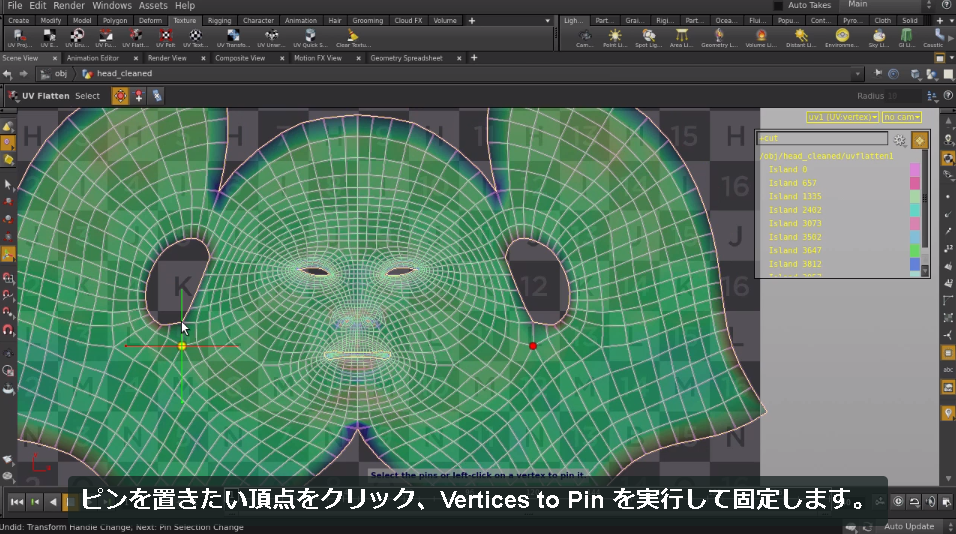
Task: Switch to the Polygon shelf tab
Action: click(115, 21)
